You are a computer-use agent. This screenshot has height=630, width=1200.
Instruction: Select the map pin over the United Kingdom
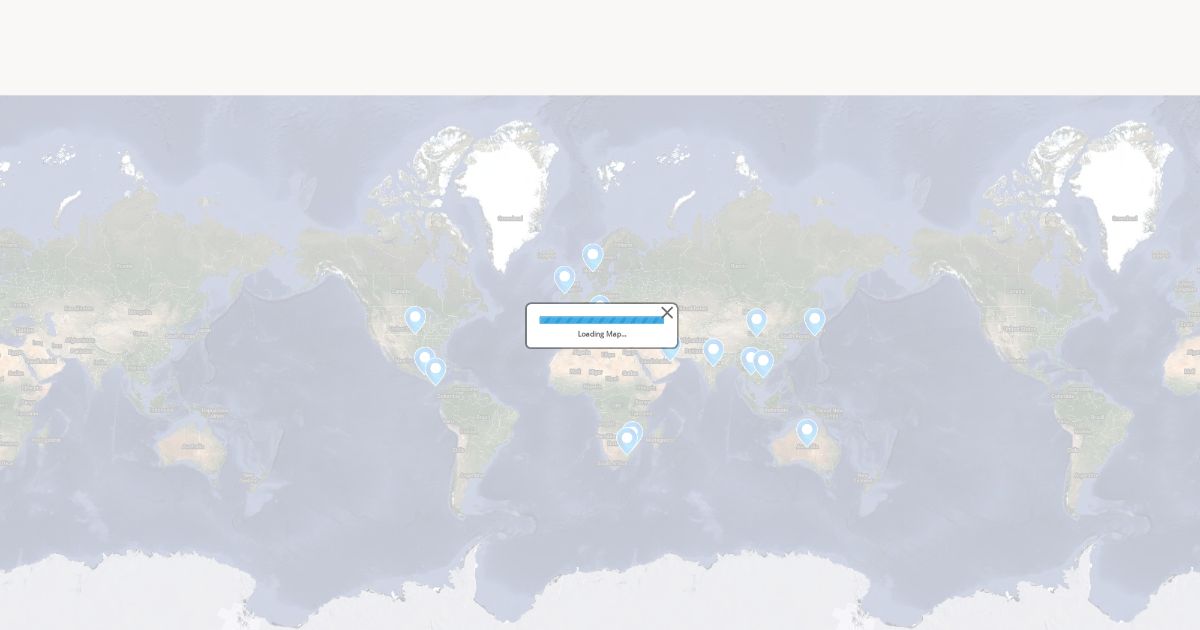[565, 280]
